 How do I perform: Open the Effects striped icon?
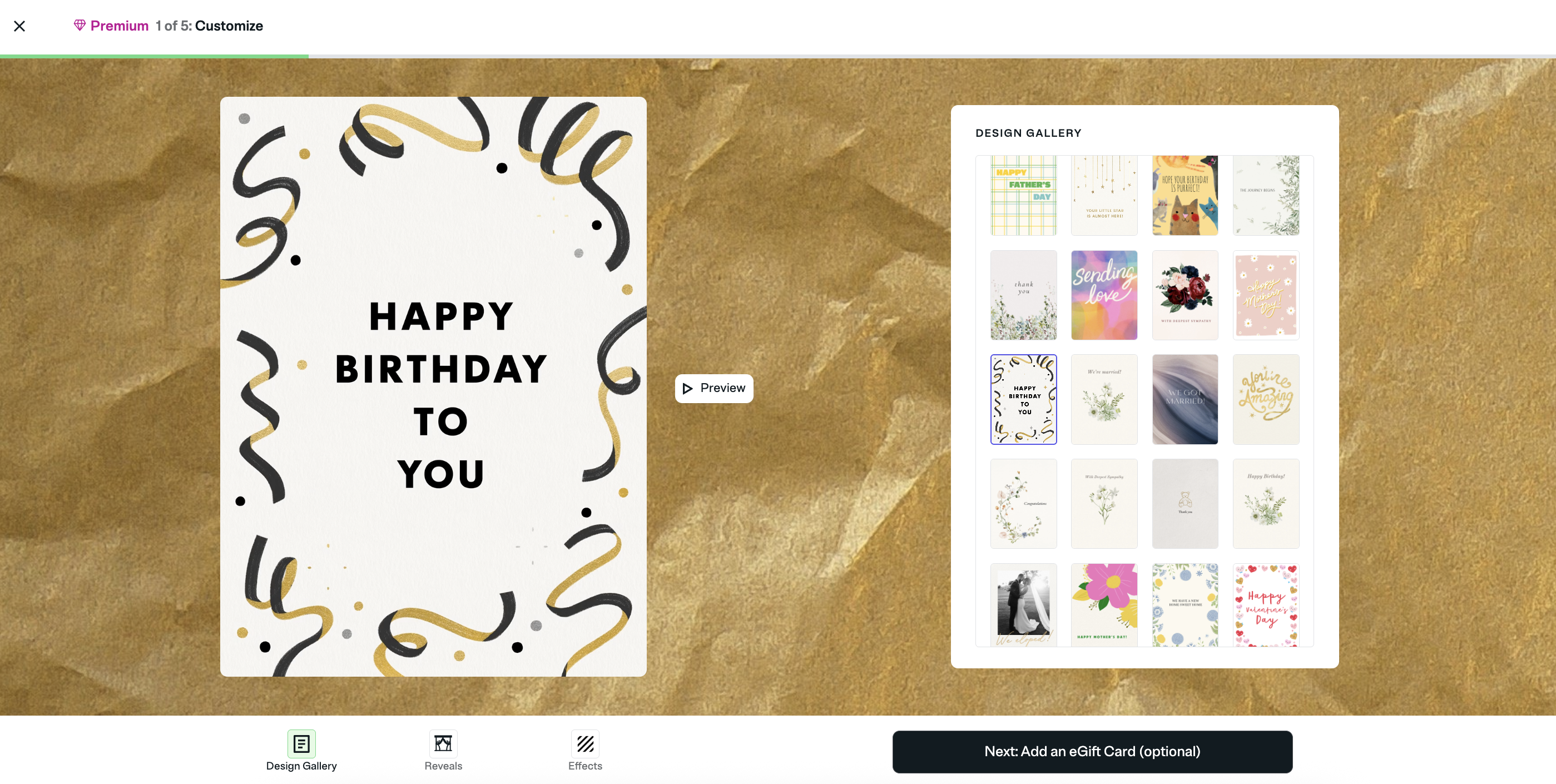coord(584,743)
